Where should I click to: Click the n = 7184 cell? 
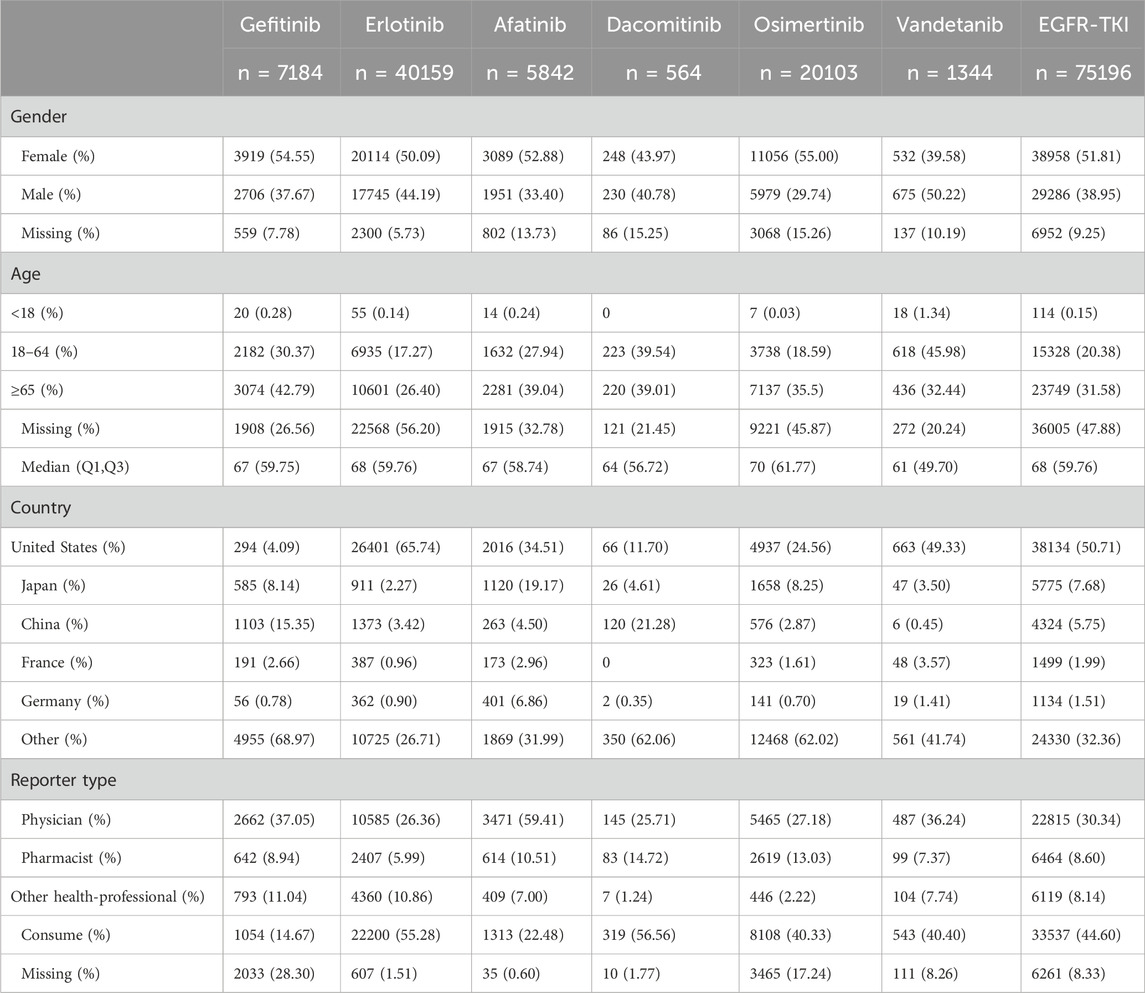click(x=280, y=73)
